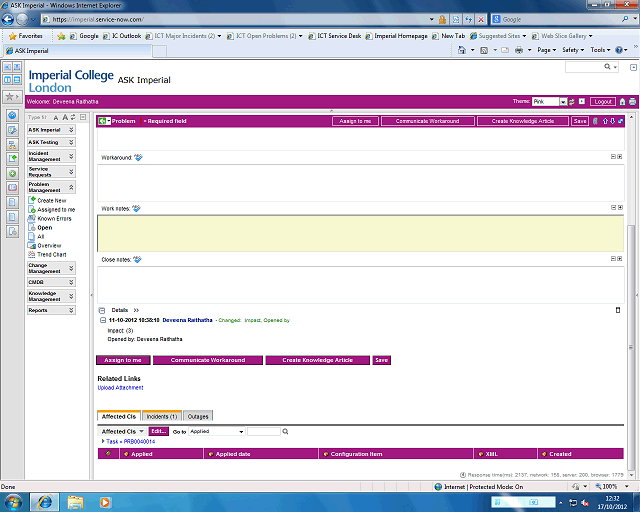The width and height of the screenshot is (640, 512).
Task: Click the home icon beside the Logout button
Action: (x=622, y=102)
